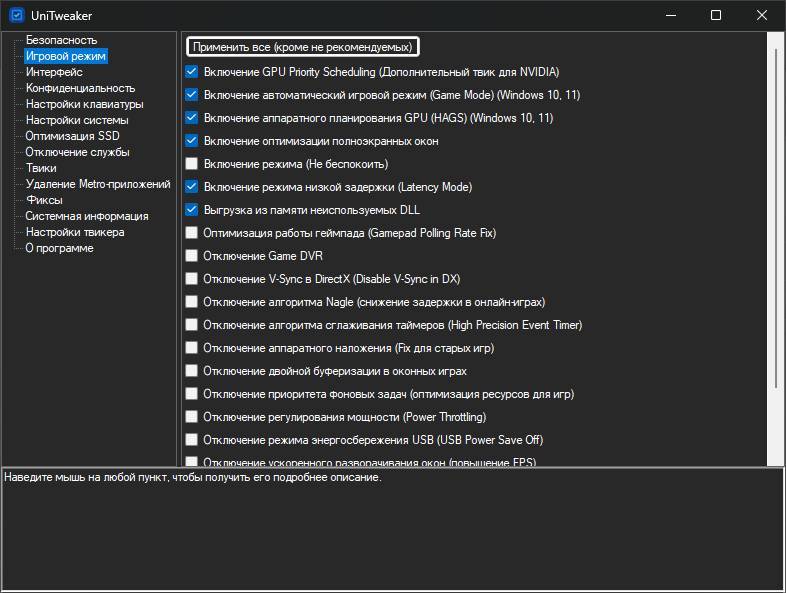The height and width of the screenshot is (593, 786).
Task: Check Отключение Game DVR option
Action: pyautogui.click(x=191, y=256)
